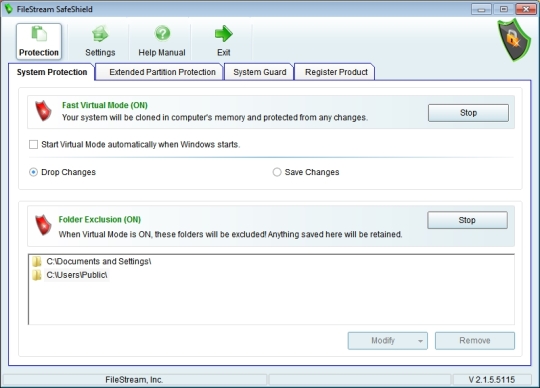The image size is (540, 388).
Task: Click the red shield beside Folder Exclusion
Action: [x=43, y=225]
